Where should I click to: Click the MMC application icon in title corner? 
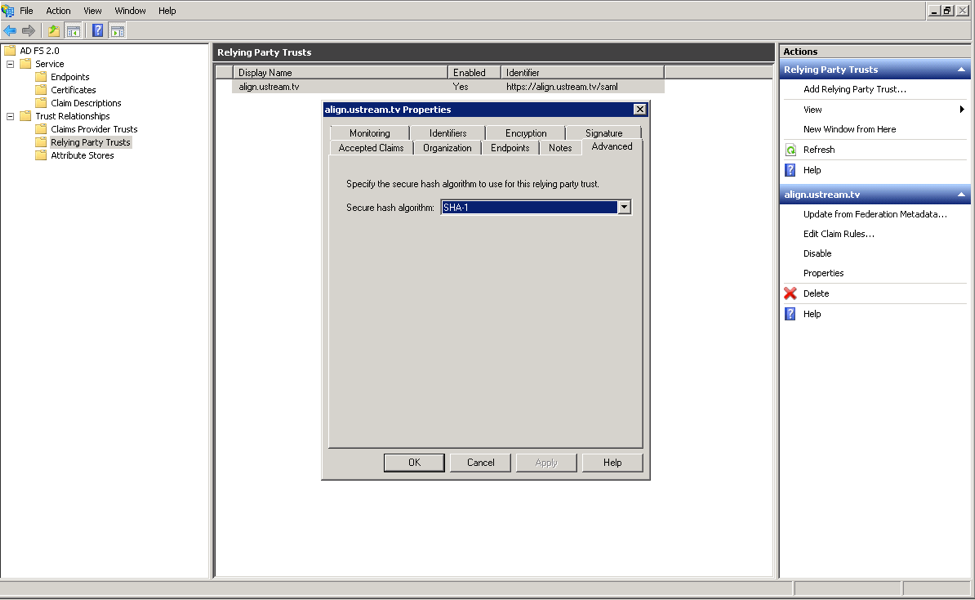click(x=7, y=11)
